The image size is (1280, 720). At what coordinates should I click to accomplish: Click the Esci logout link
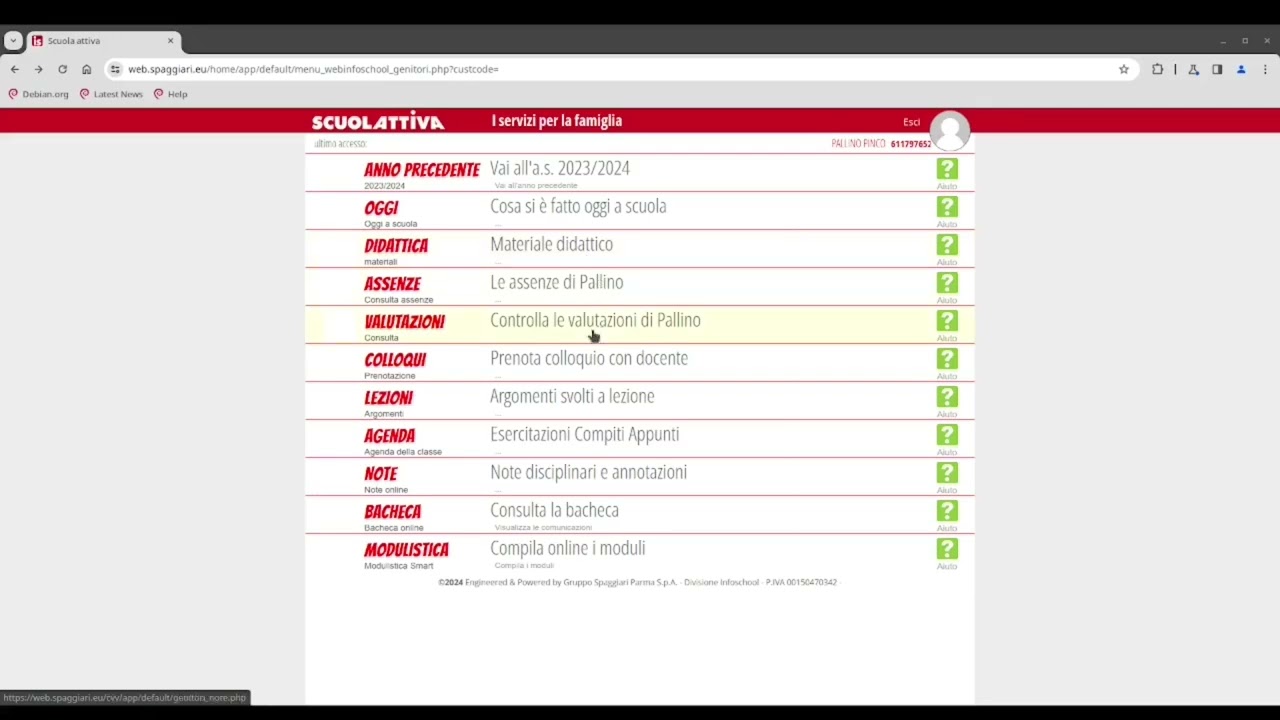point(911,122)
